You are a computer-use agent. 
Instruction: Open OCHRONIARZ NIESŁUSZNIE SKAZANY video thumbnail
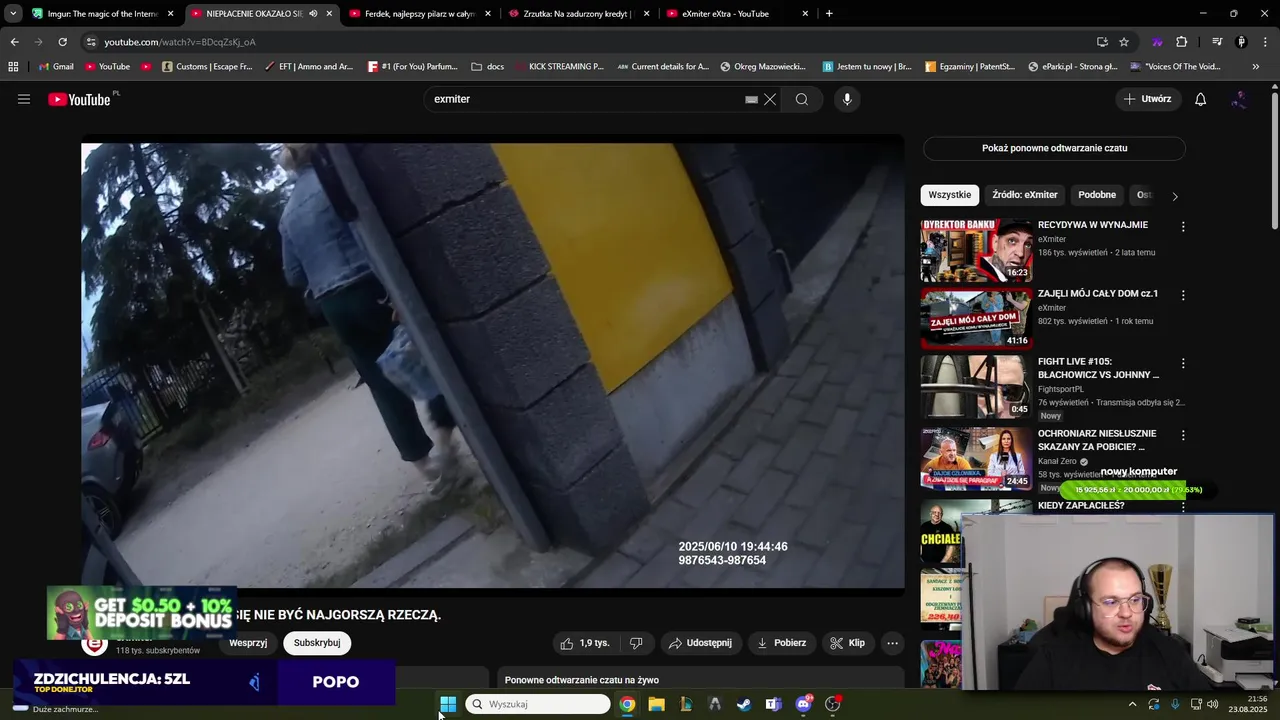[x=976, y=459]
